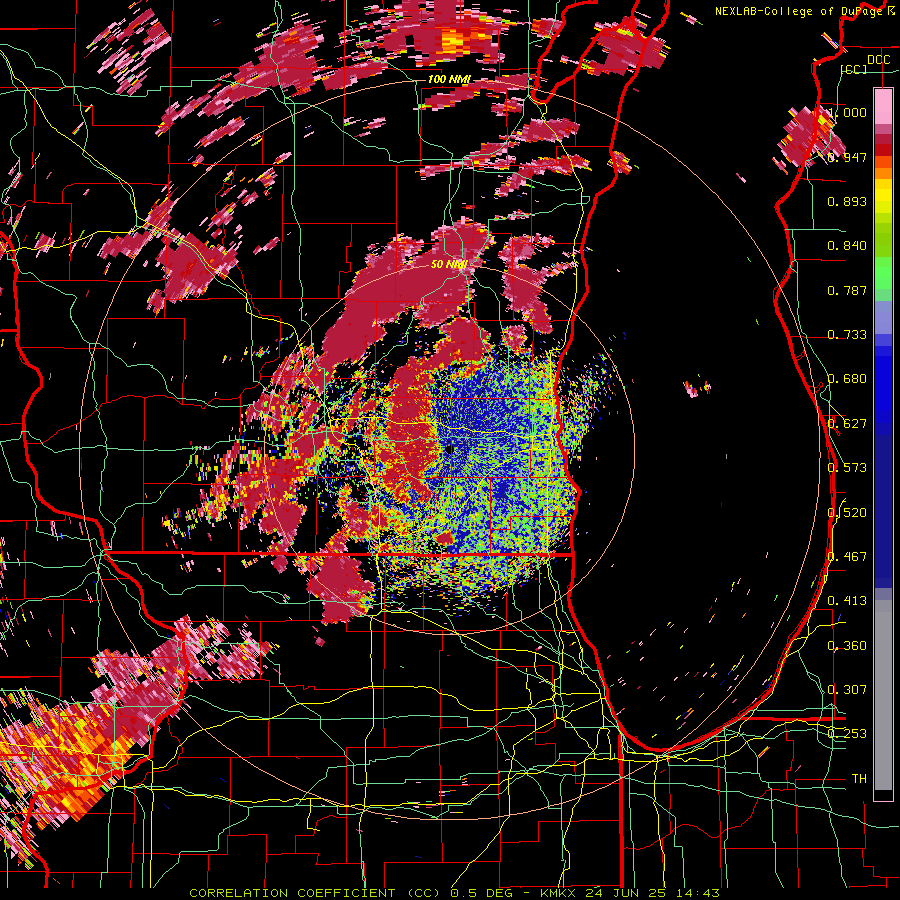Screen dimensions: 900x900
Task: Click the DCC label above the color bar
Action: coord(878,60)
